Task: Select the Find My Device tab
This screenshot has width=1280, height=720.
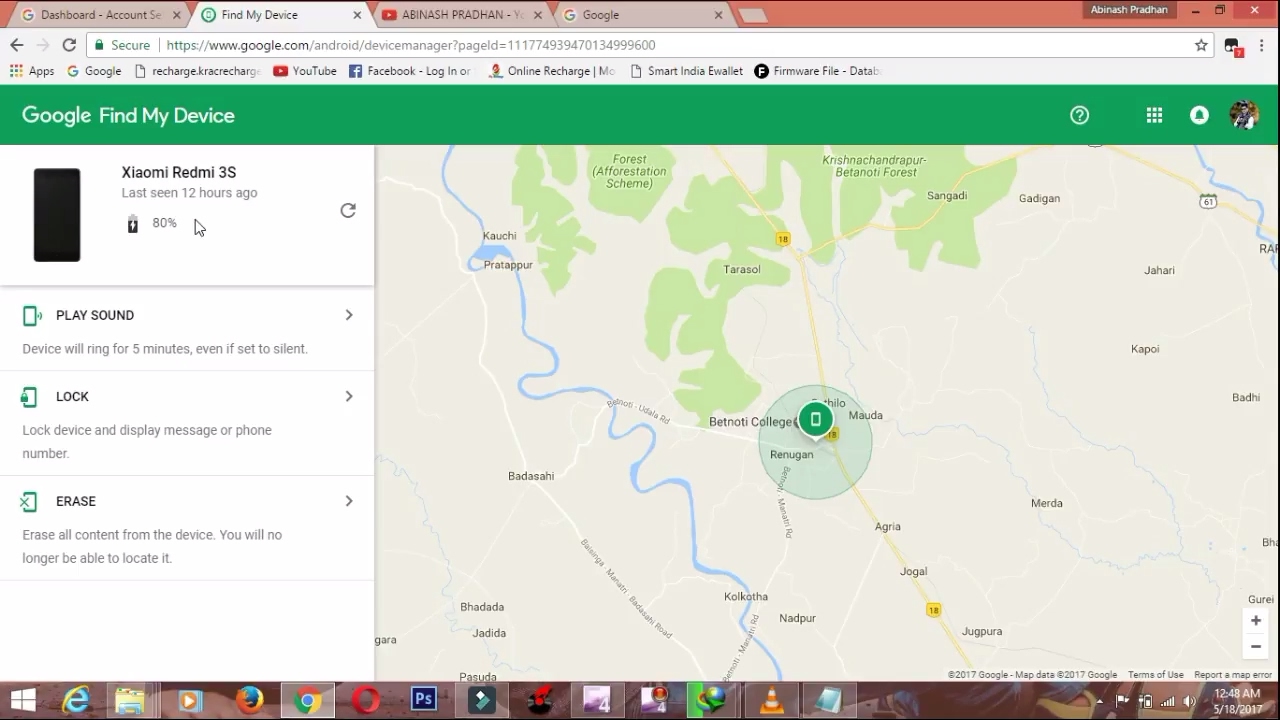Action: pos(280,15)
